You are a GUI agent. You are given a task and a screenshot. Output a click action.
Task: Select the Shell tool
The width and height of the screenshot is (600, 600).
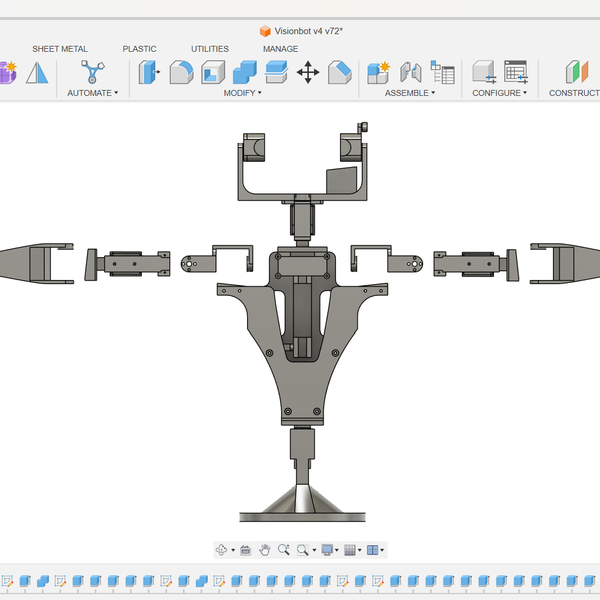point(213,72)
